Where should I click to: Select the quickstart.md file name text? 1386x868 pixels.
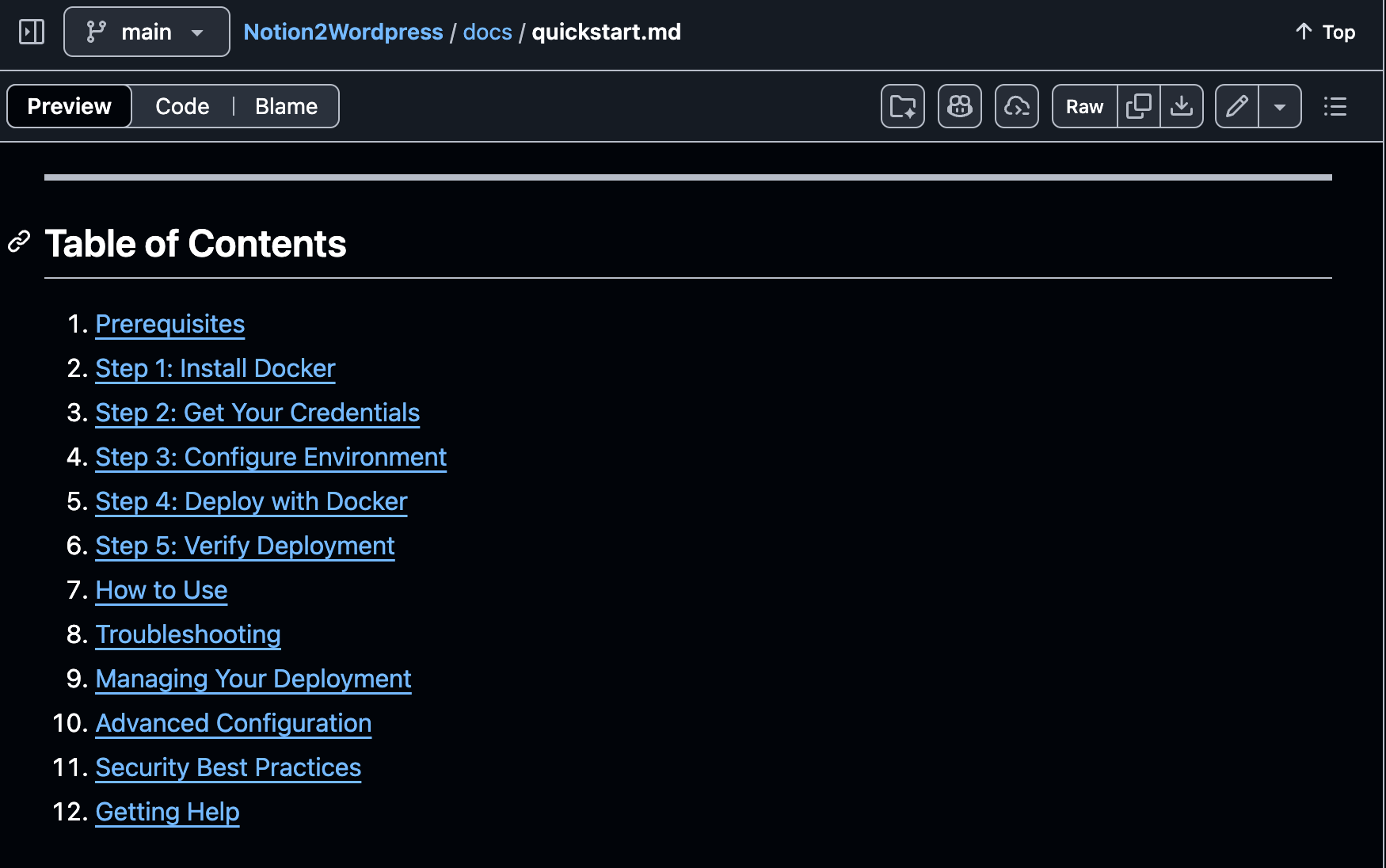pos(606,32)
